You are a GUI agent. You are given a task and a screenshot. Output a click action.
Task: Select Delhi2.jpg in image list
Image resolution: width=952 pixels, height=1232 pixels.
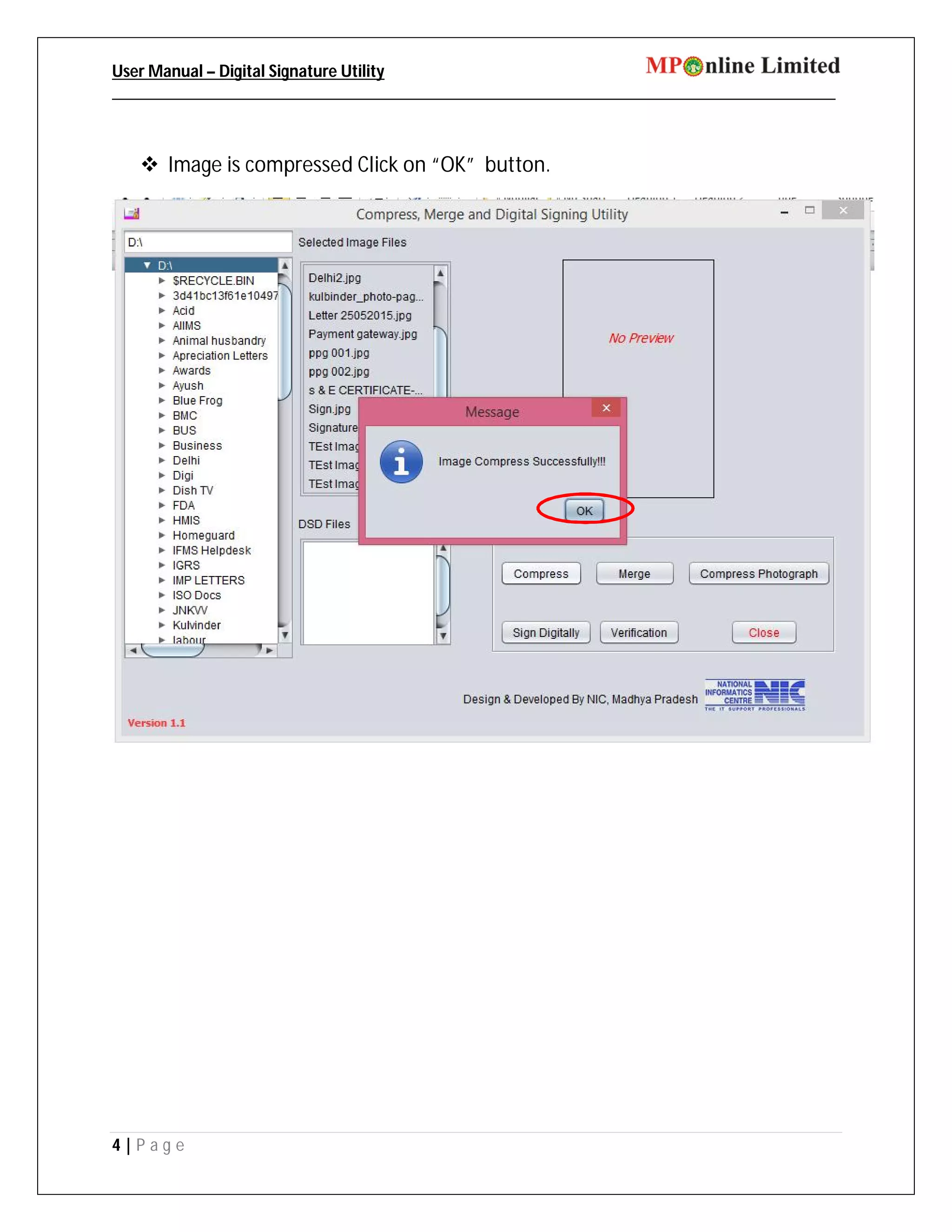pyautogui.click(x=334, y=278)
